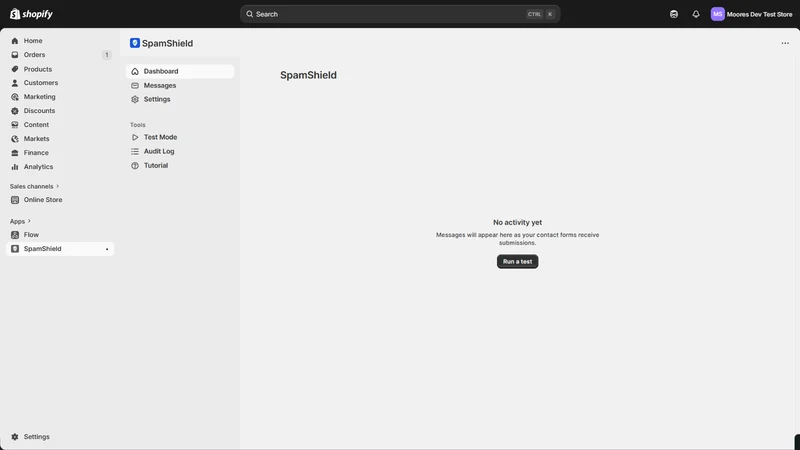The image size is (800, 450).
Task: Click the Analytics bar chart icon
Action: 15,167
